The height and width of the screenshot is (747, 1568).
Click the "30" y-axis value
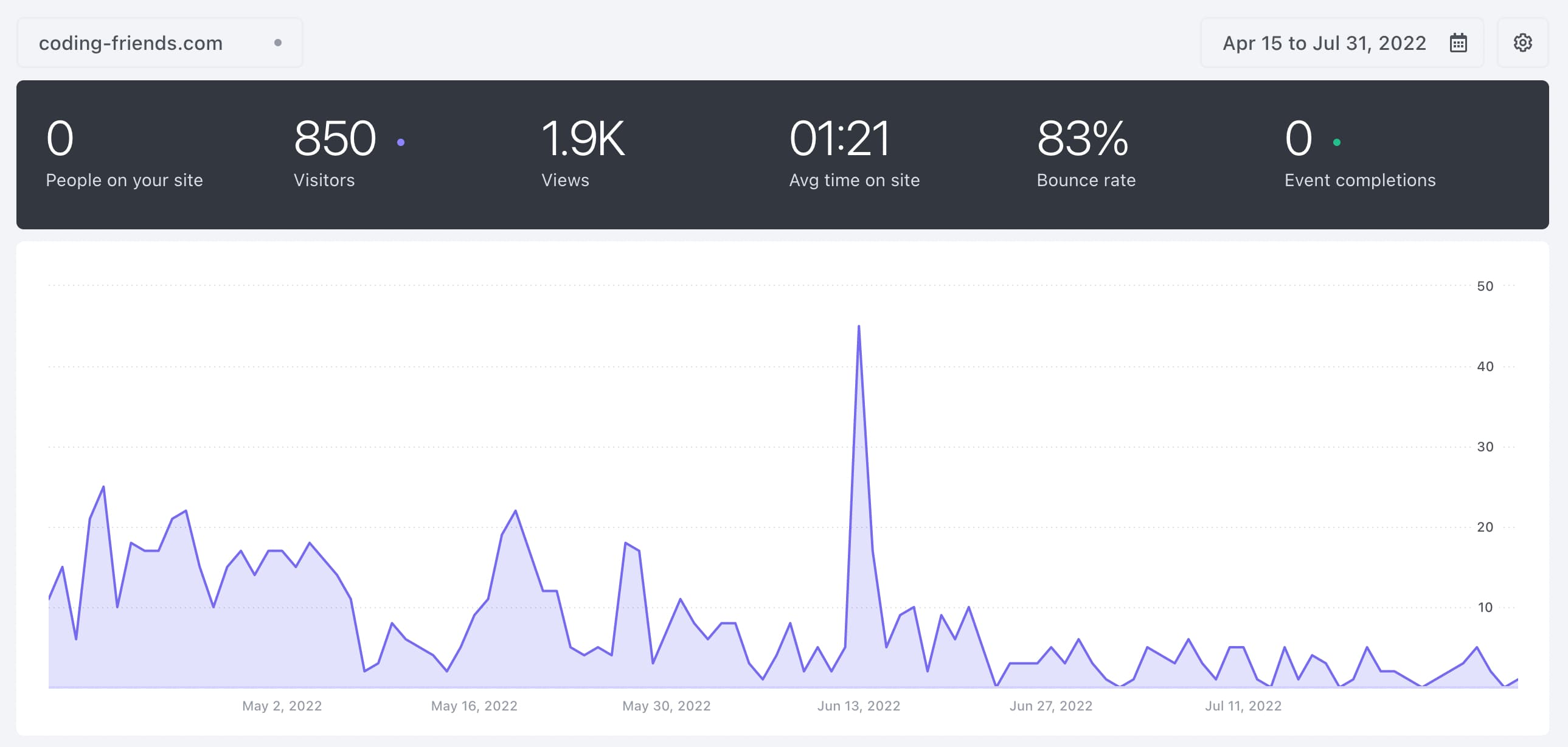coord(1485,447)
